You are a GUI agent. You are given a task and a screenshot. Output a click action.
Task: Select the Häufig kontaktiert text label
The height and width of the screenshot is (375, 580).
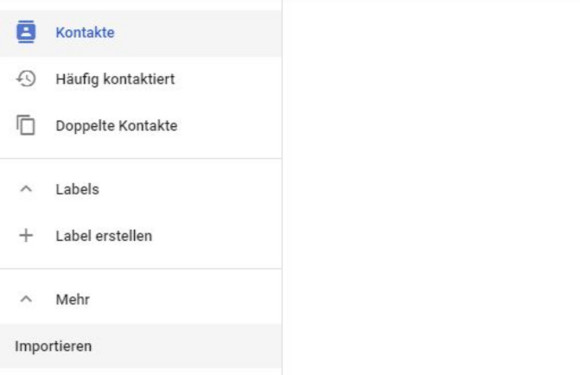point(115,79)
